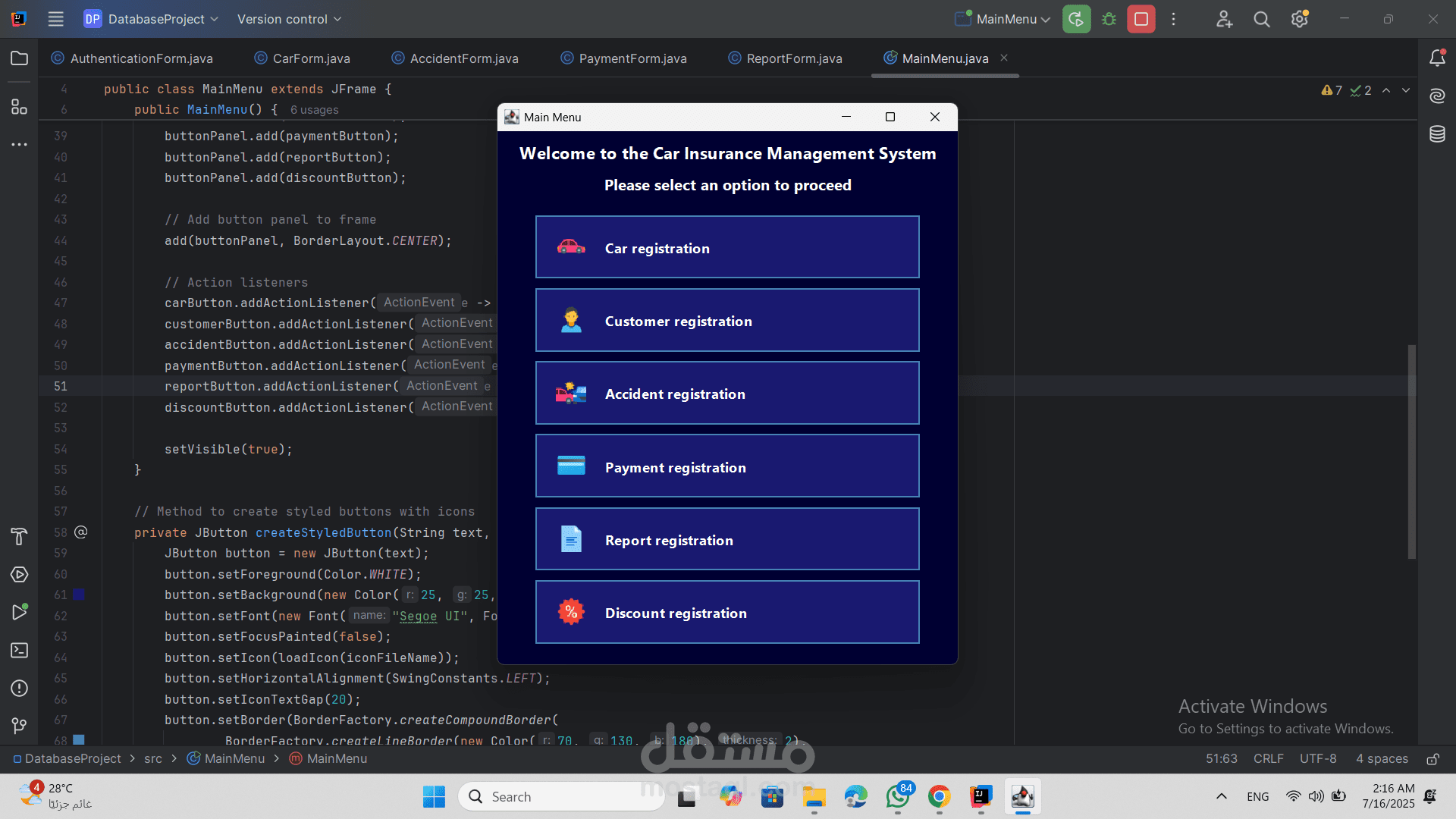1456x819 pixels.
Task: Click the Debug bug icon in the toolbar
Action: [1109, 19]
